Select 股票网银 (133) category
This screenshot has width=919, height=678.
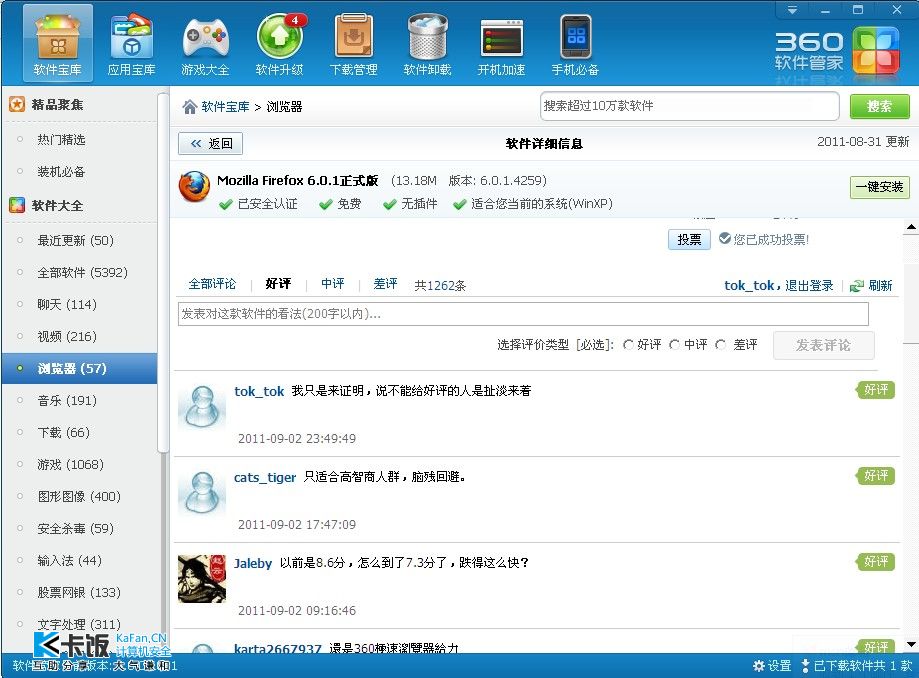click(x=79, y=592)
